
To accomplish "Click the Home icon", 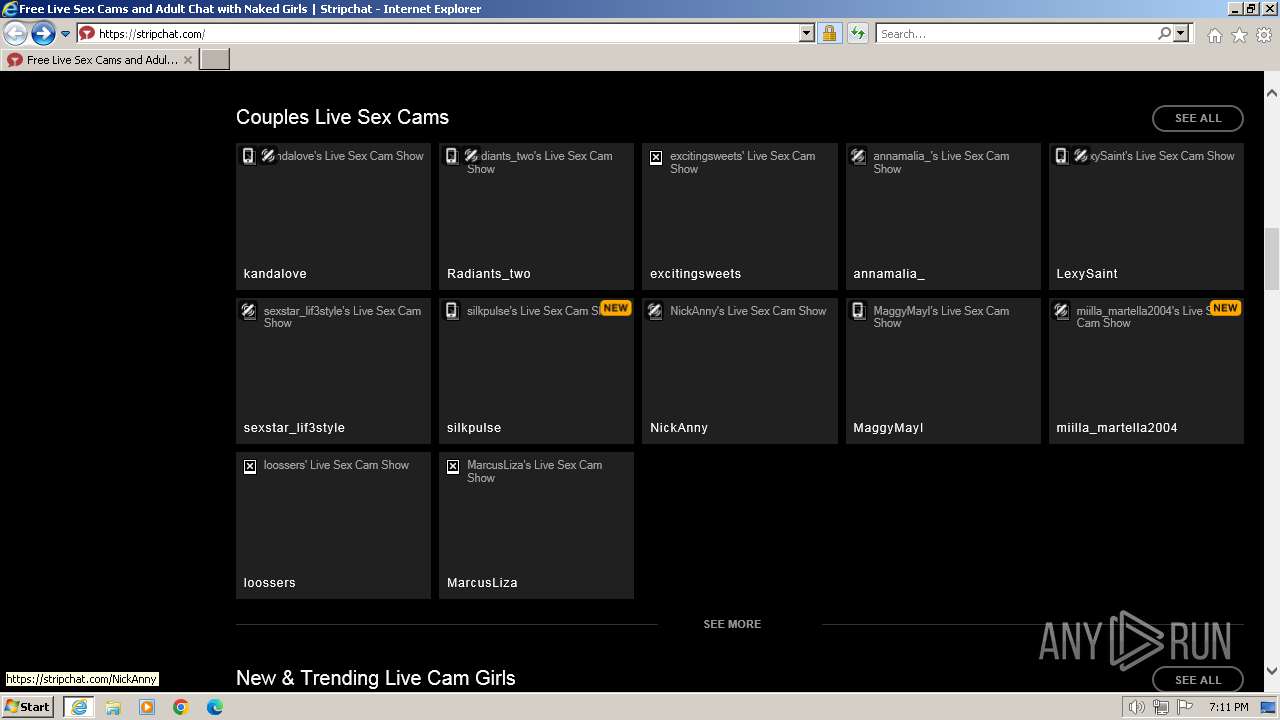I will pyautogui.click(x=1214, y=35).
